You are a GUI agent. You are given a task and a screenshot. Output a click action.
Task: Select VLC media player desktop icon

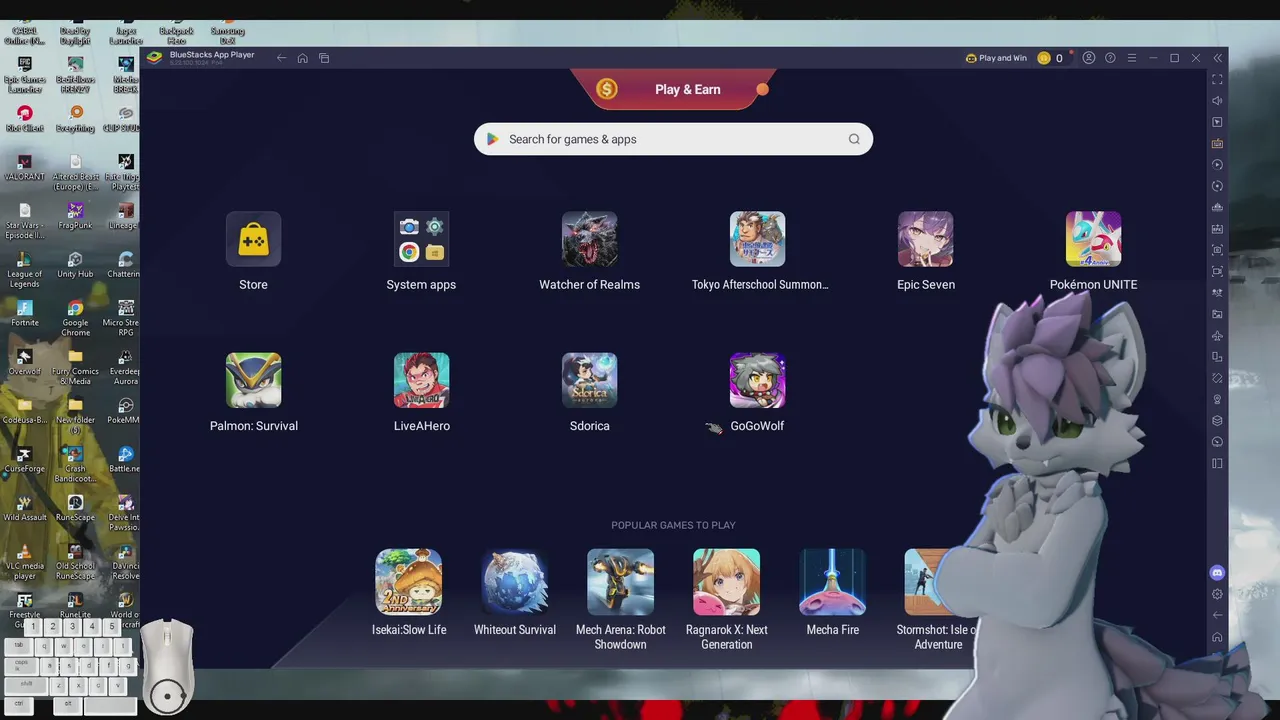pyautogui.click(x=25, y=562)
